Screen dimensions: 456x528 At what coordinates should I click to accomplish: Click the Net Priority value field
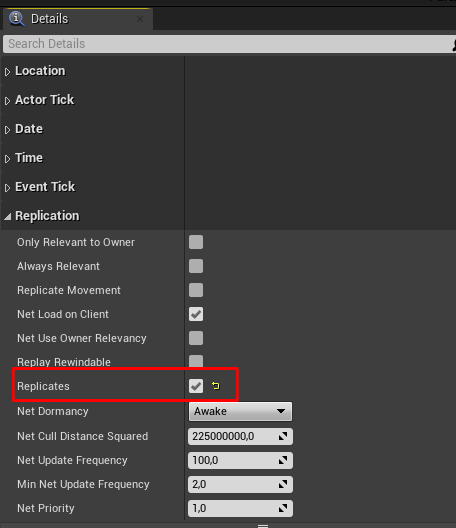(x=240, y=508)
